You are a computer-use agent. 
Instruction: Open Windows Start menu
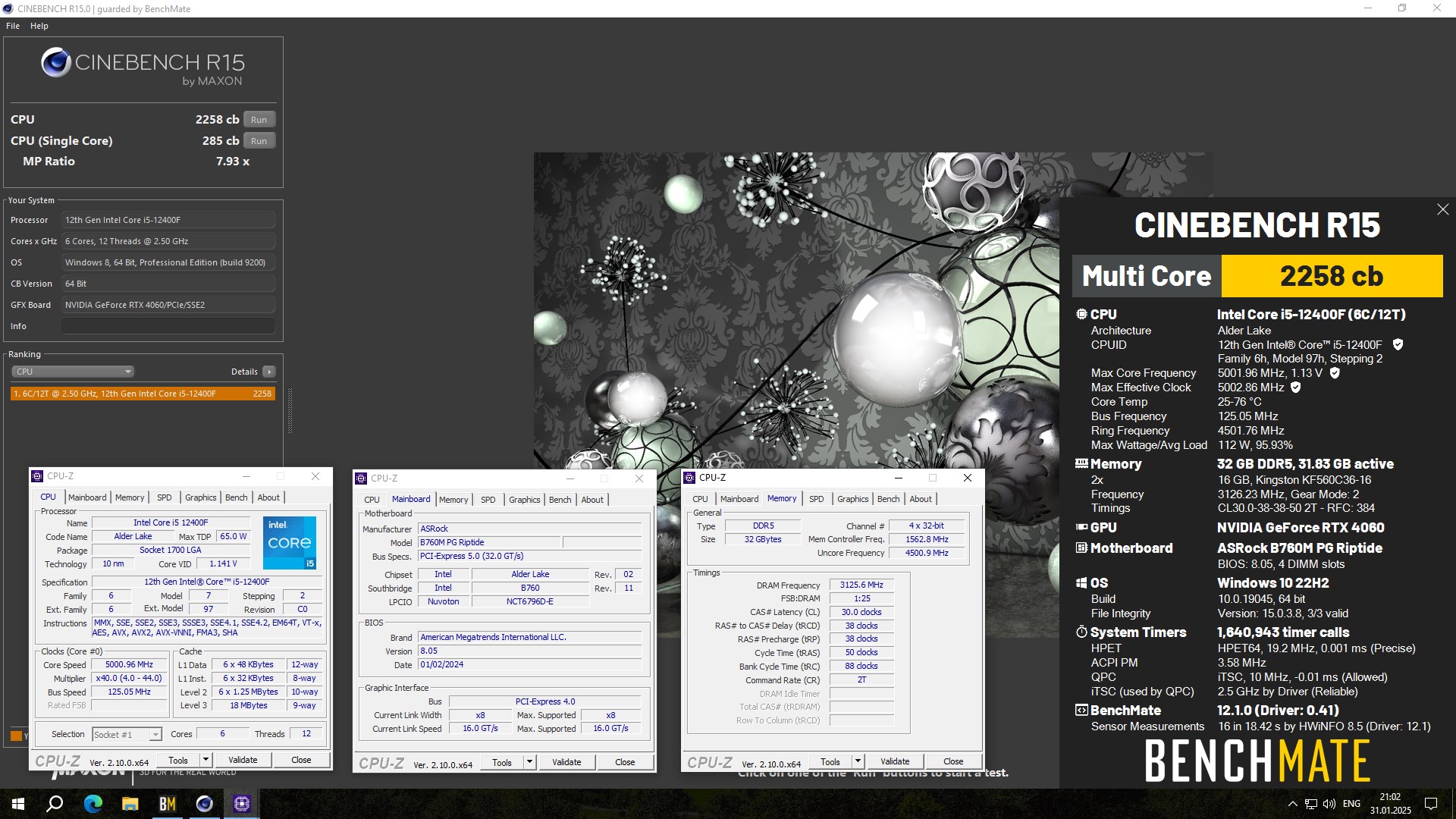[x=18, y=804]
